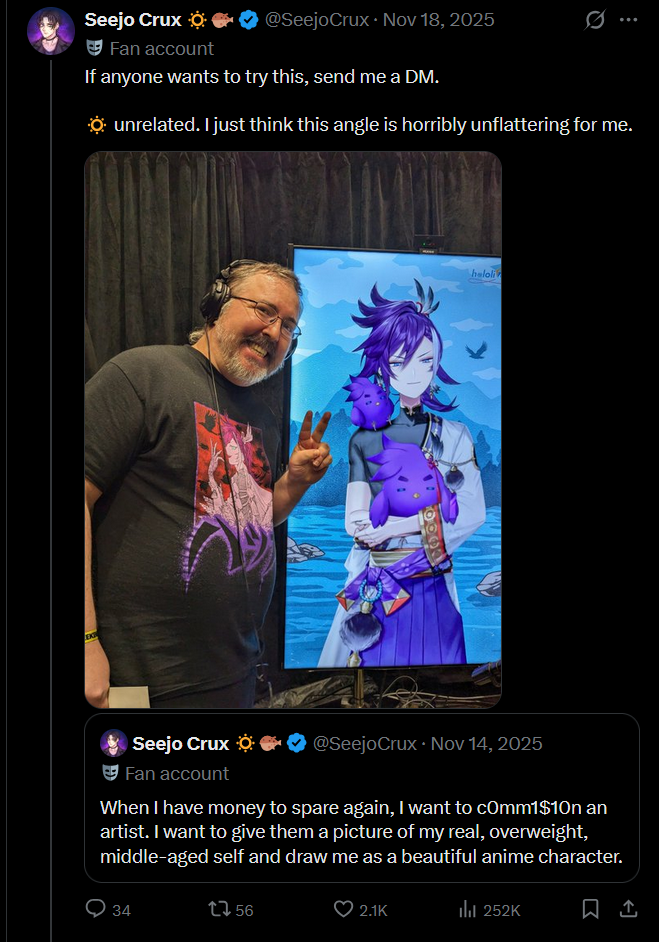View post analytics bar chart icon
The width and height of the screenshot is (659, 942).
tap(467, 910)
